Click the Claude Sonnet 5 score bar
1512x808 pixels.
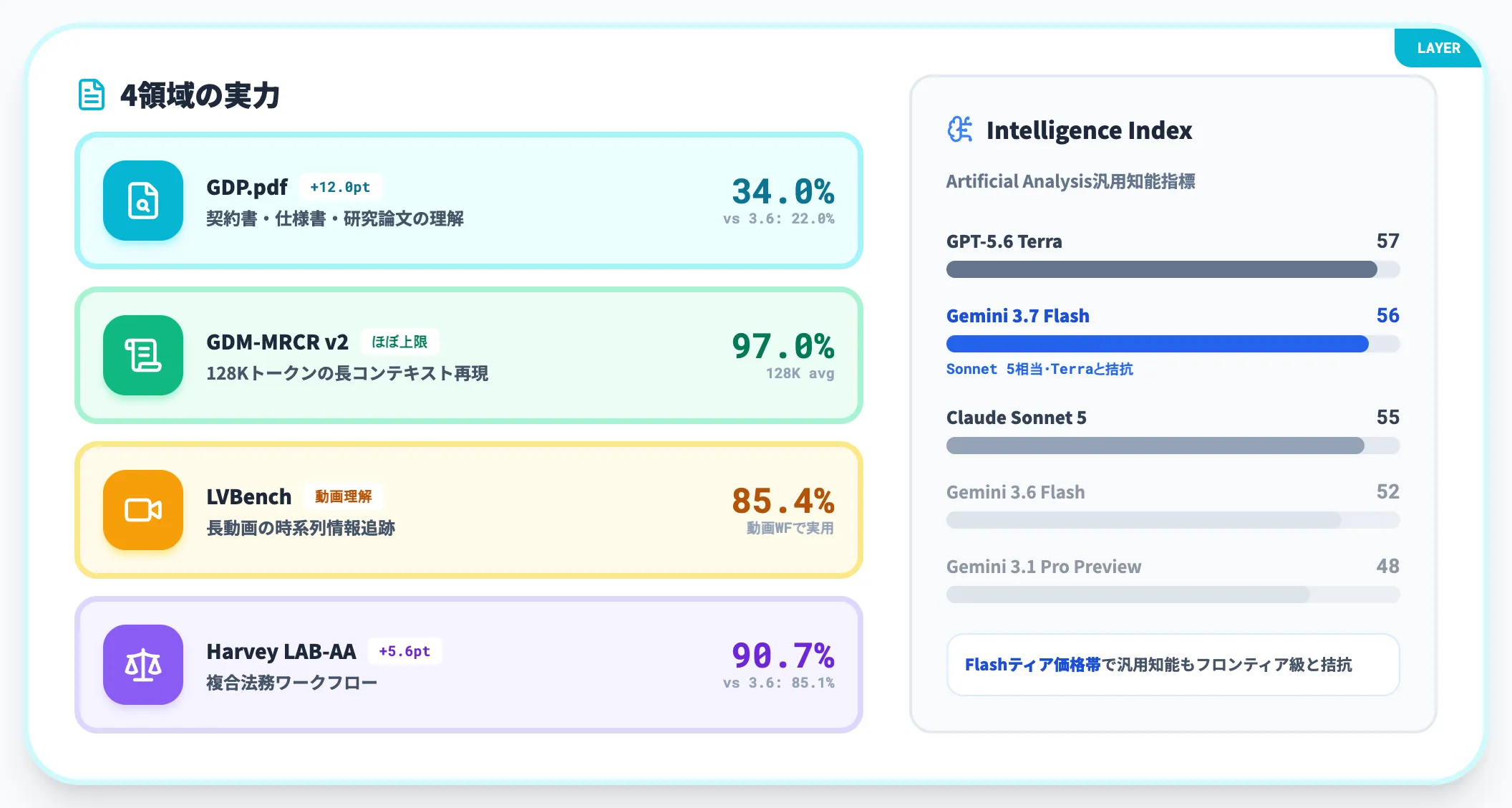1173,446
